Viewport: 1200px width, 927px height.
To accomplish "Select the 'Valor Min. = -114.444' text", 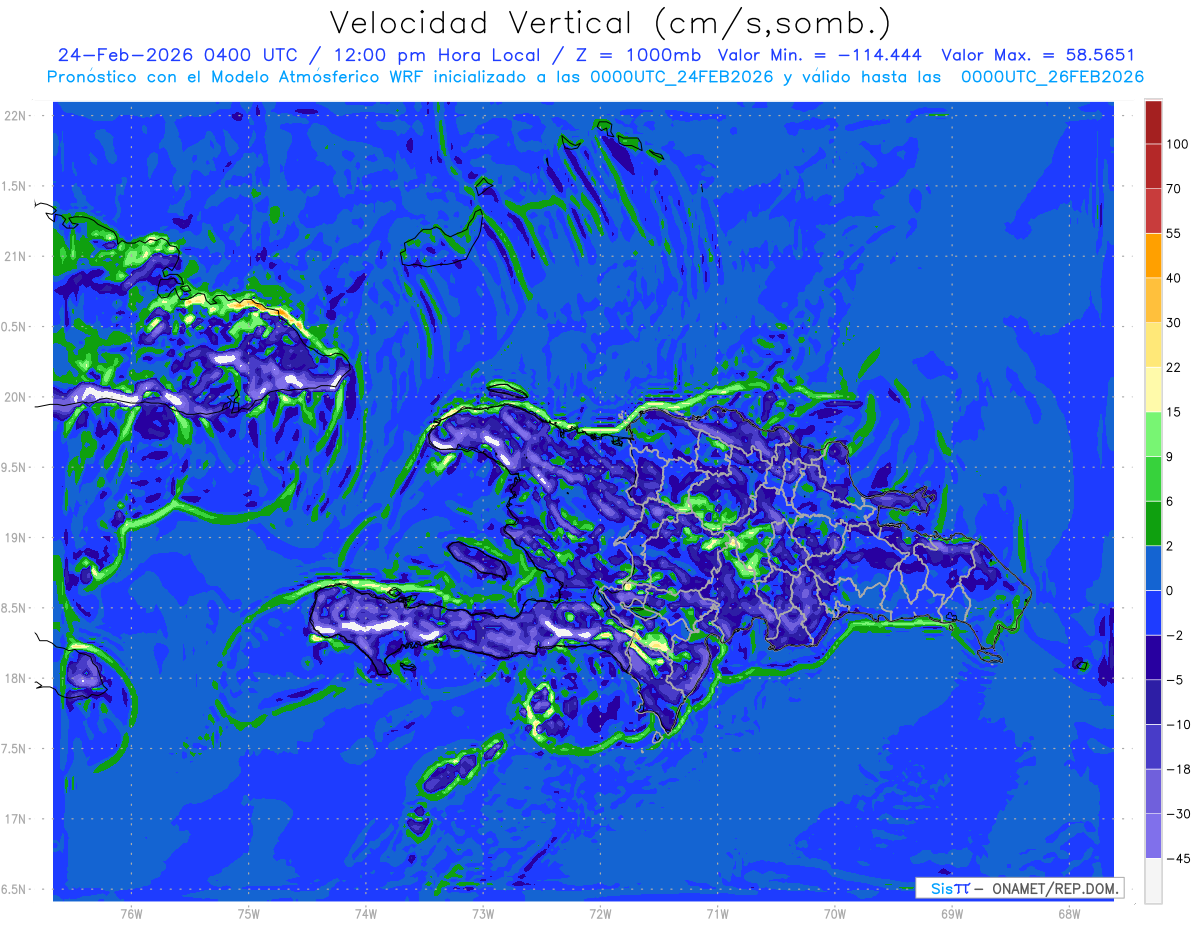I will (820, 55).
